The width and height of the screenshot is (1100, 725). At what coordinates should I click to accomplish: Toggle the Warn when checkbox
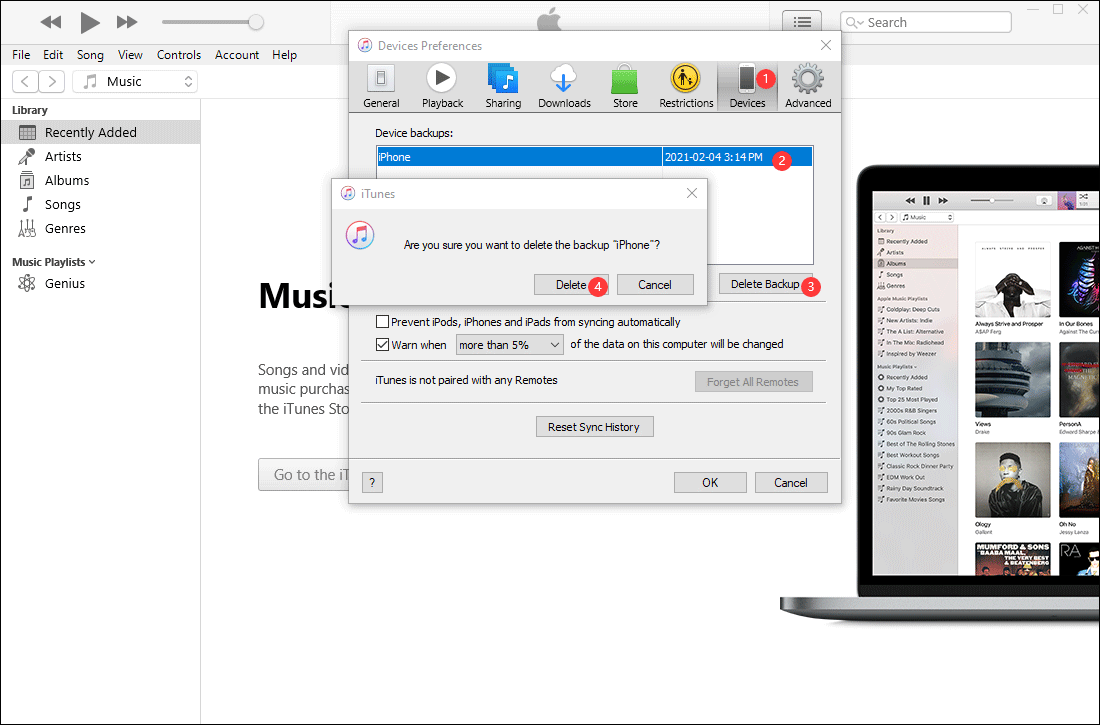coord(382,344)
